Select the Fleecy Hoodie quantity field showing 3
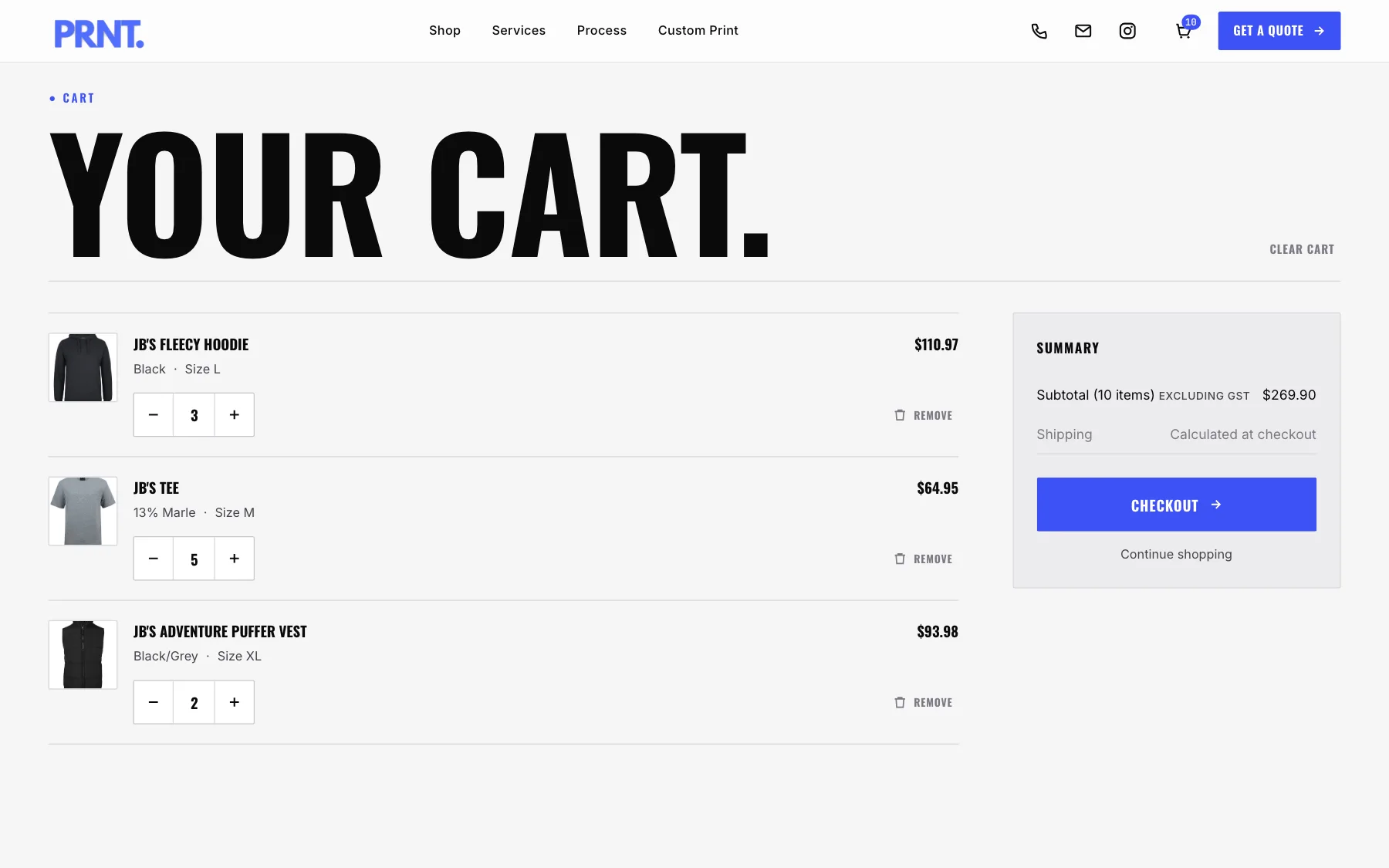This screenshot has width=1389, height=868. [x=194, y=415]
